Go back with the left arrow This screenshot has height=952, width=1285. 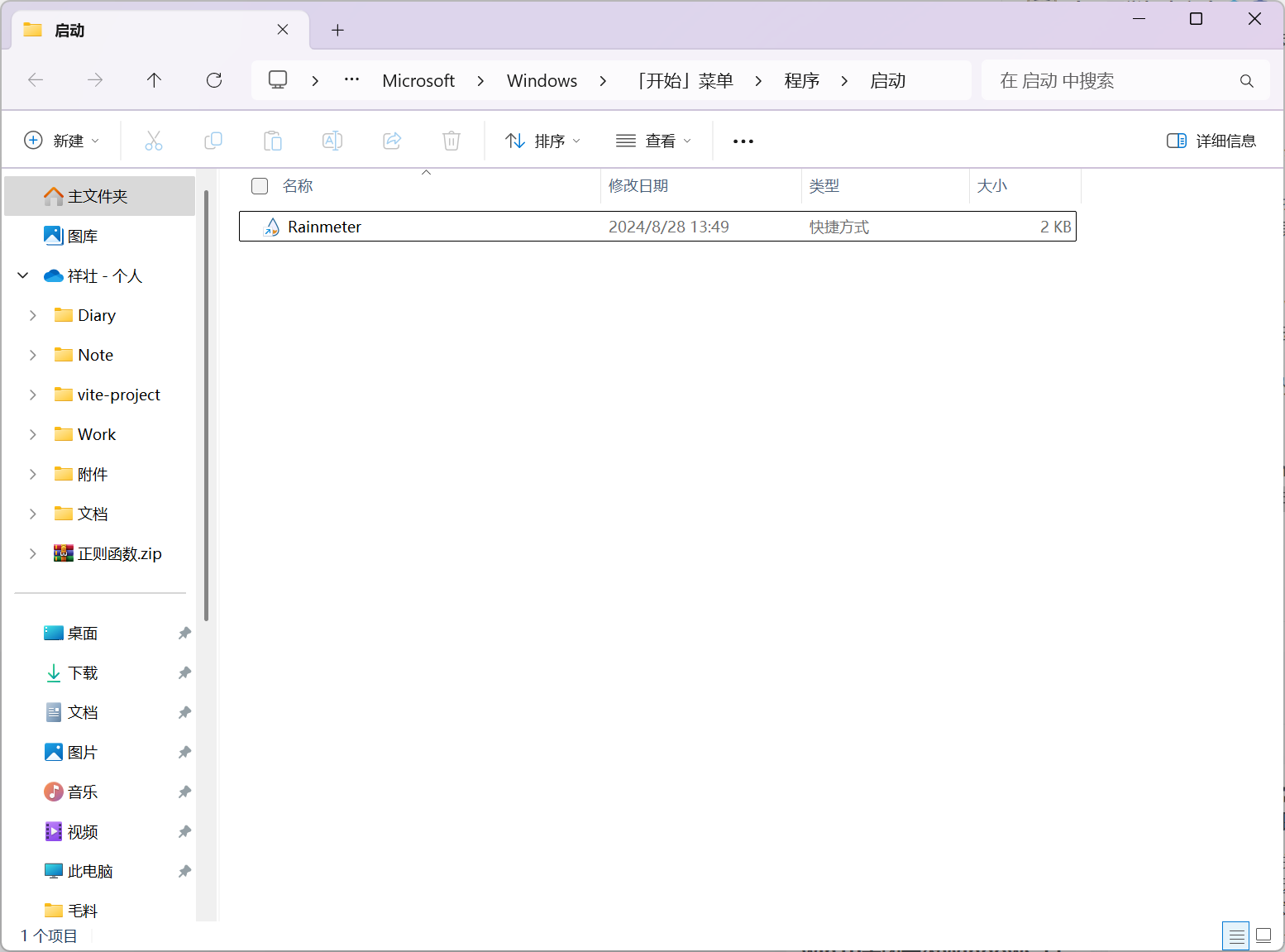point(36,80)
